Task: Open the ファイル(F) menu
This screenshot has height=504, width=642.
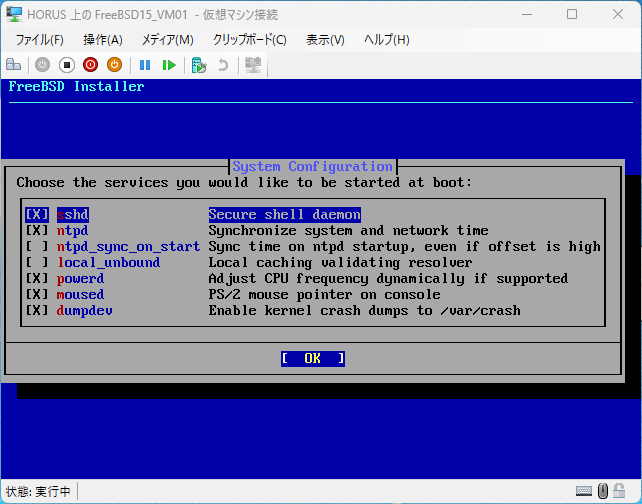Action: (x=39, y=40)
